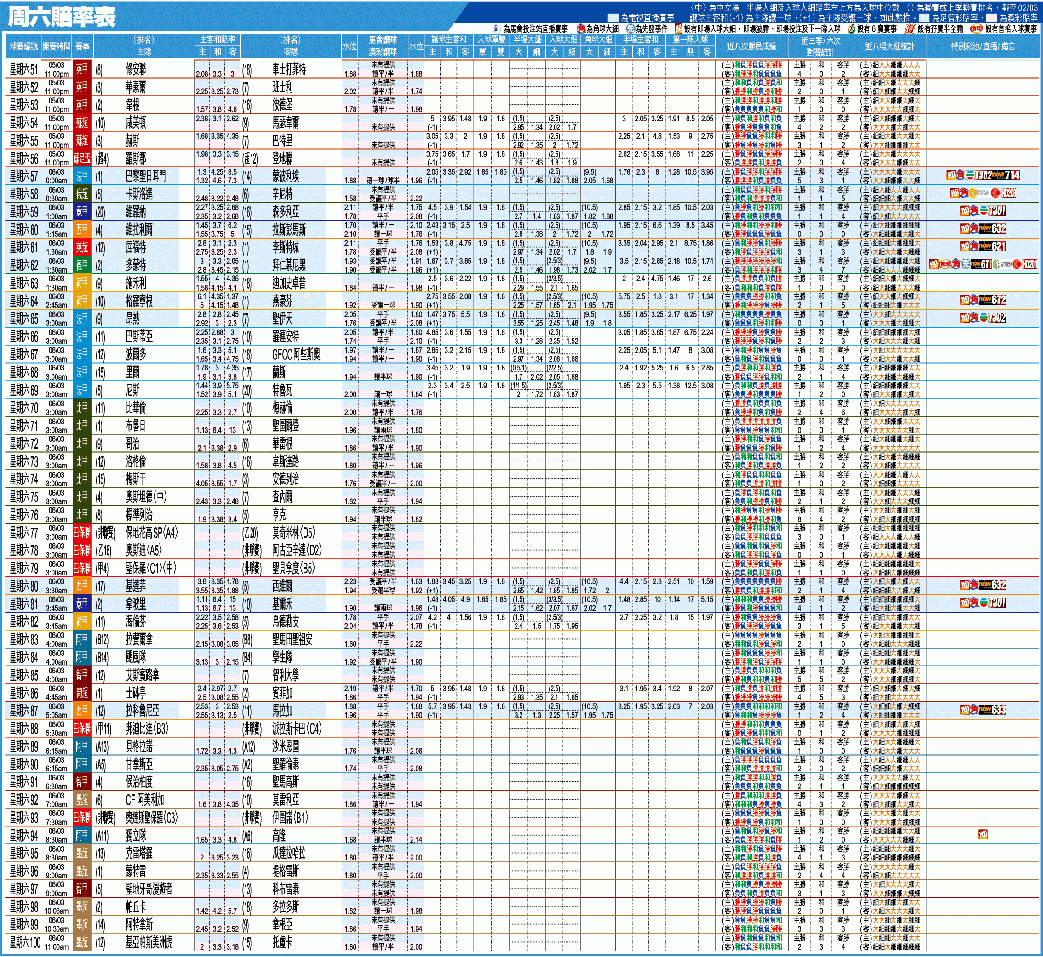This screenshot has width=1043, height=957.
Task: Click the match number cell 星期六 100
Action: 26,942
